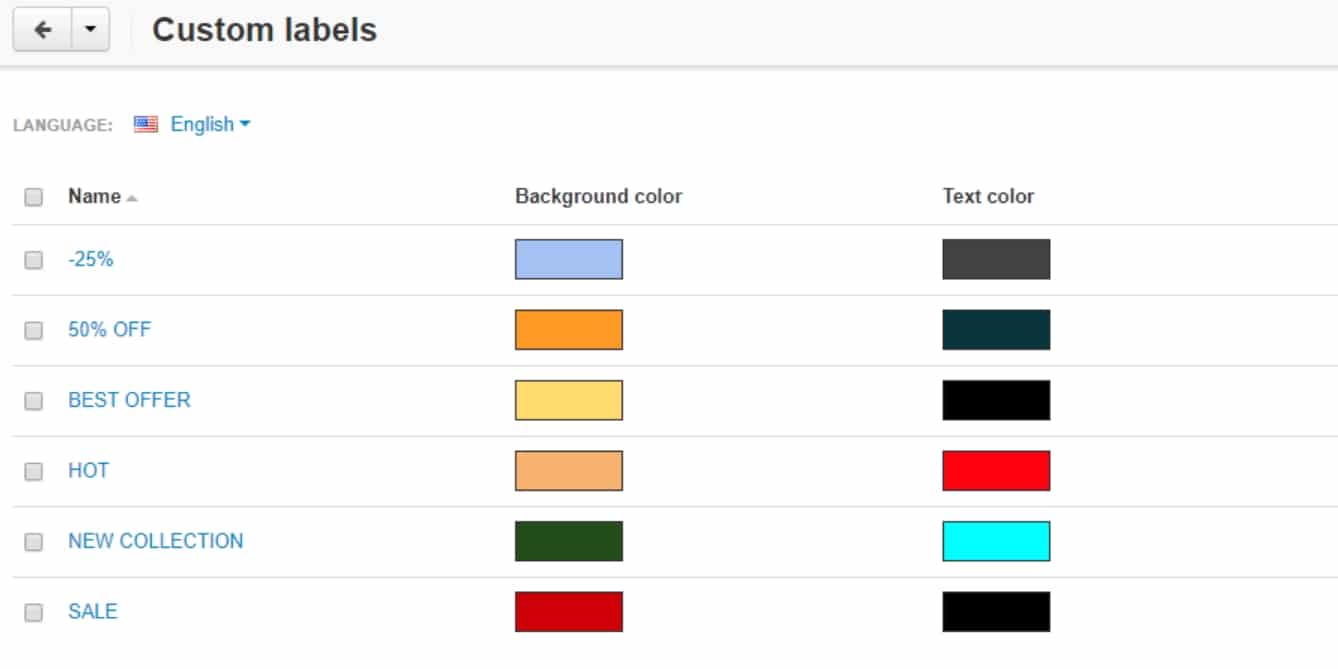Screen dimensions: 1338x669
Task: Click the NEW COLLECTION dark green background swatch
Action: tap(569, 541)
